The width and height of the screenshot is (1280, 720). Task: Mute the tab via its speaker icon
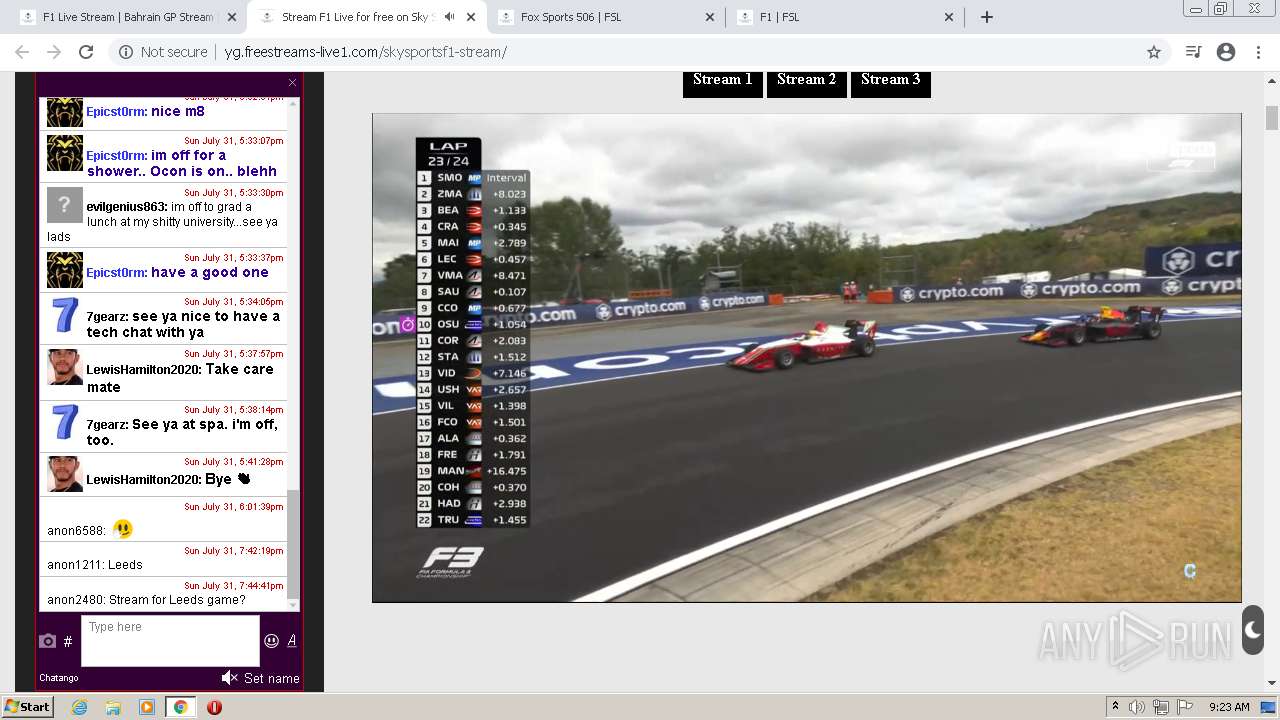pos(450,17)
